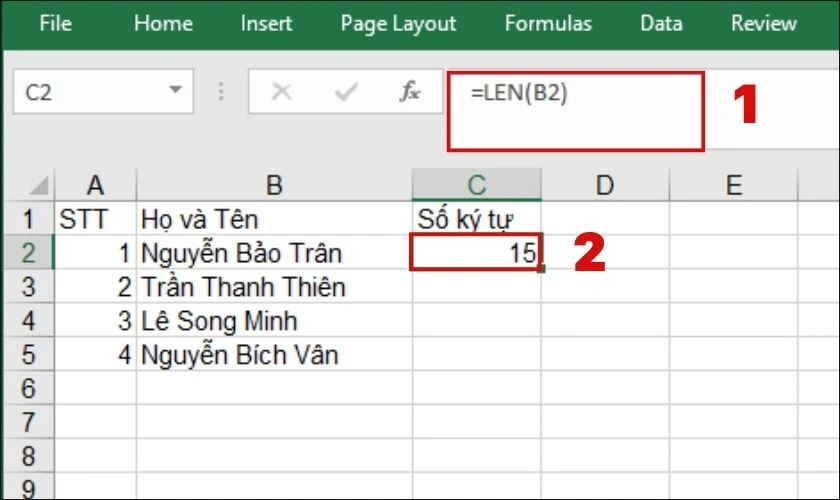Select column E header
This screenshot has width=840, height=500.
(734, 185)
